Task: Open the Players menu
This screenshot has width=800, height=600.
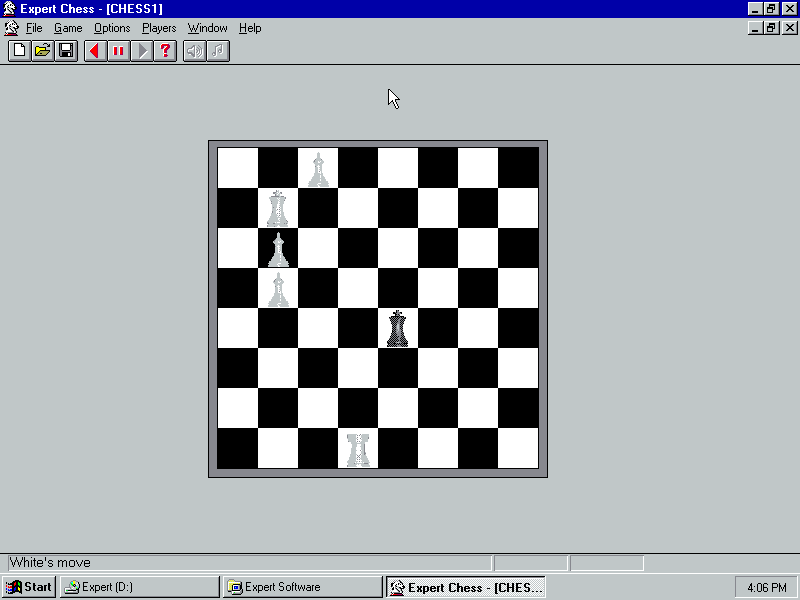Action: pyautogui.click(x=159, y=28)
